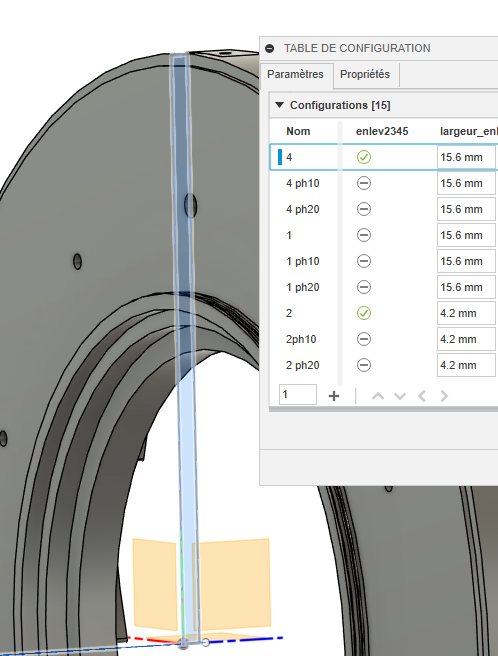Image resolution: width=498 pixels, height=656 pixels.
Task: Edit largeur value for row 1 ph10
Action: click(x=467, y=261)
